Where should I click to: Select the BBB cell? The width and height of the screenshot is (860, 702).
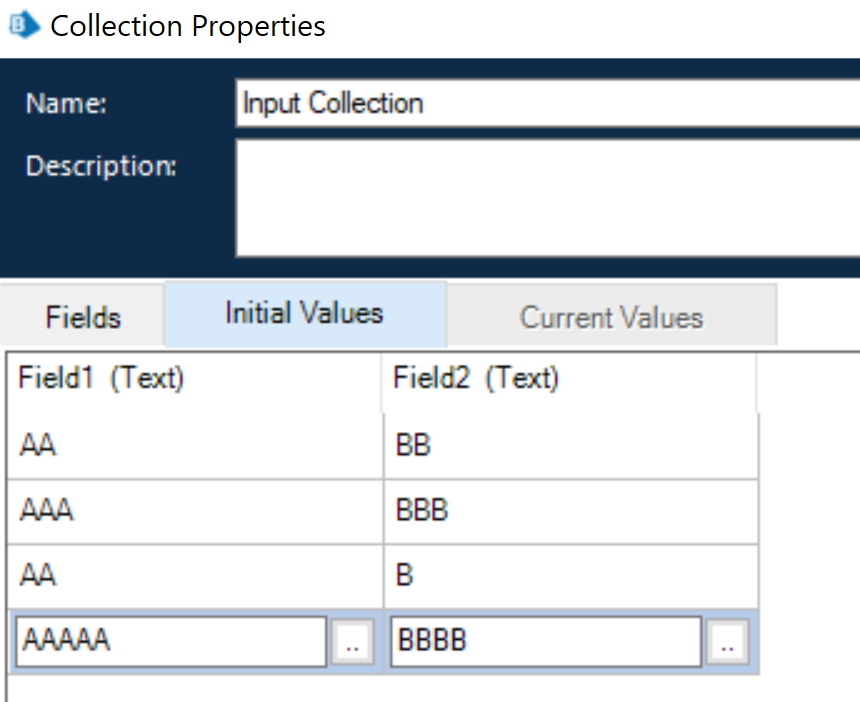coord(570,511)
